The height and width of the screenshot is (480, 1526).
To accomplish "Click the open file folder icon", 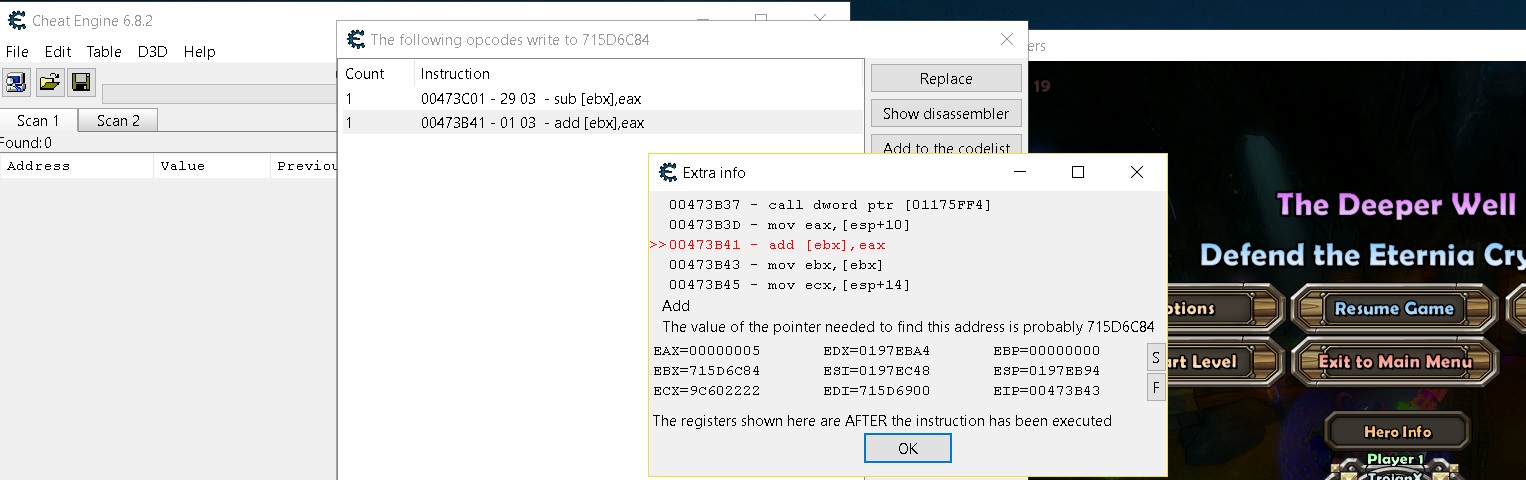I will coord(49,83).
